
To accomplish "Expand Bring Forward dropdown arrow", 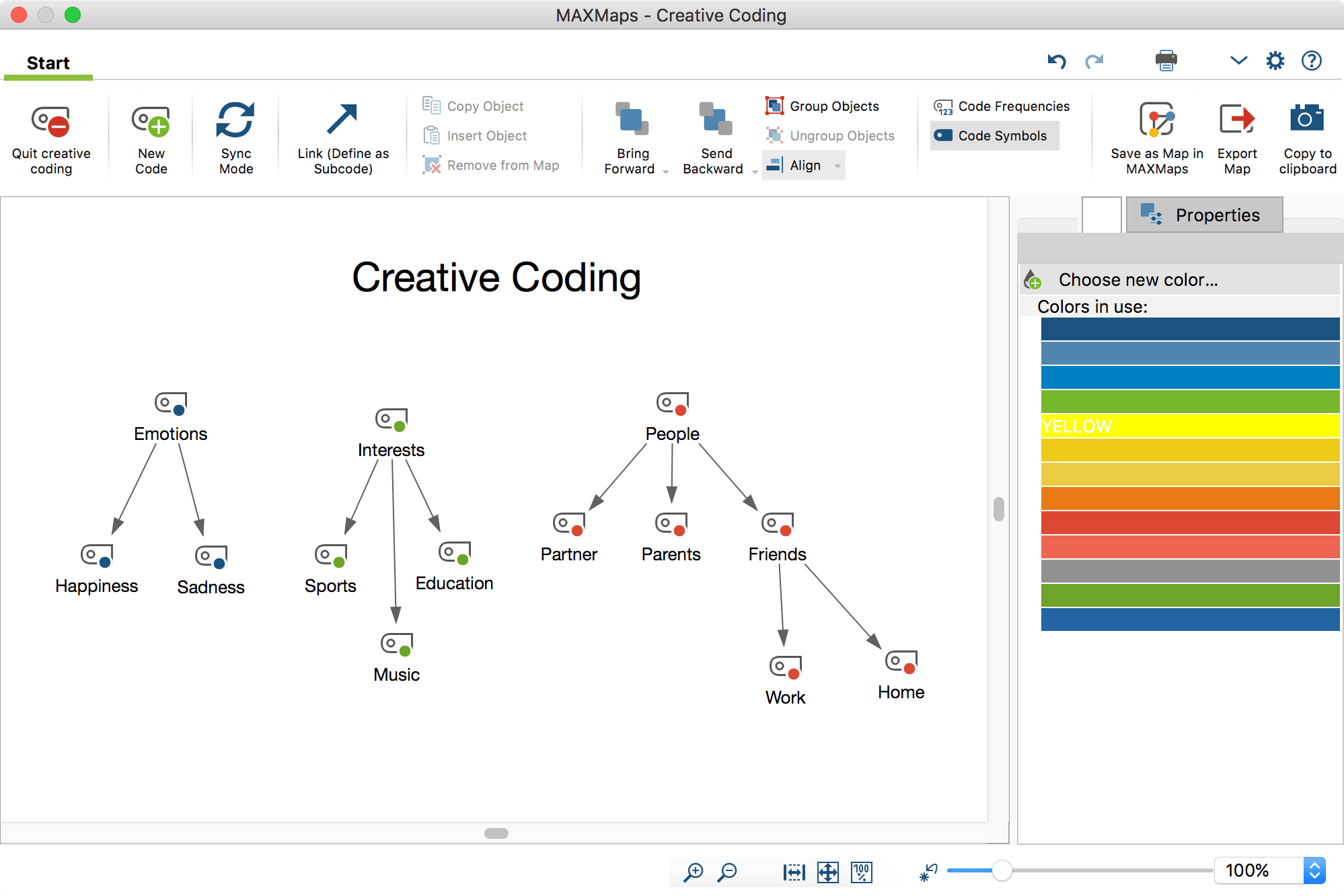I will click(665, 171).
